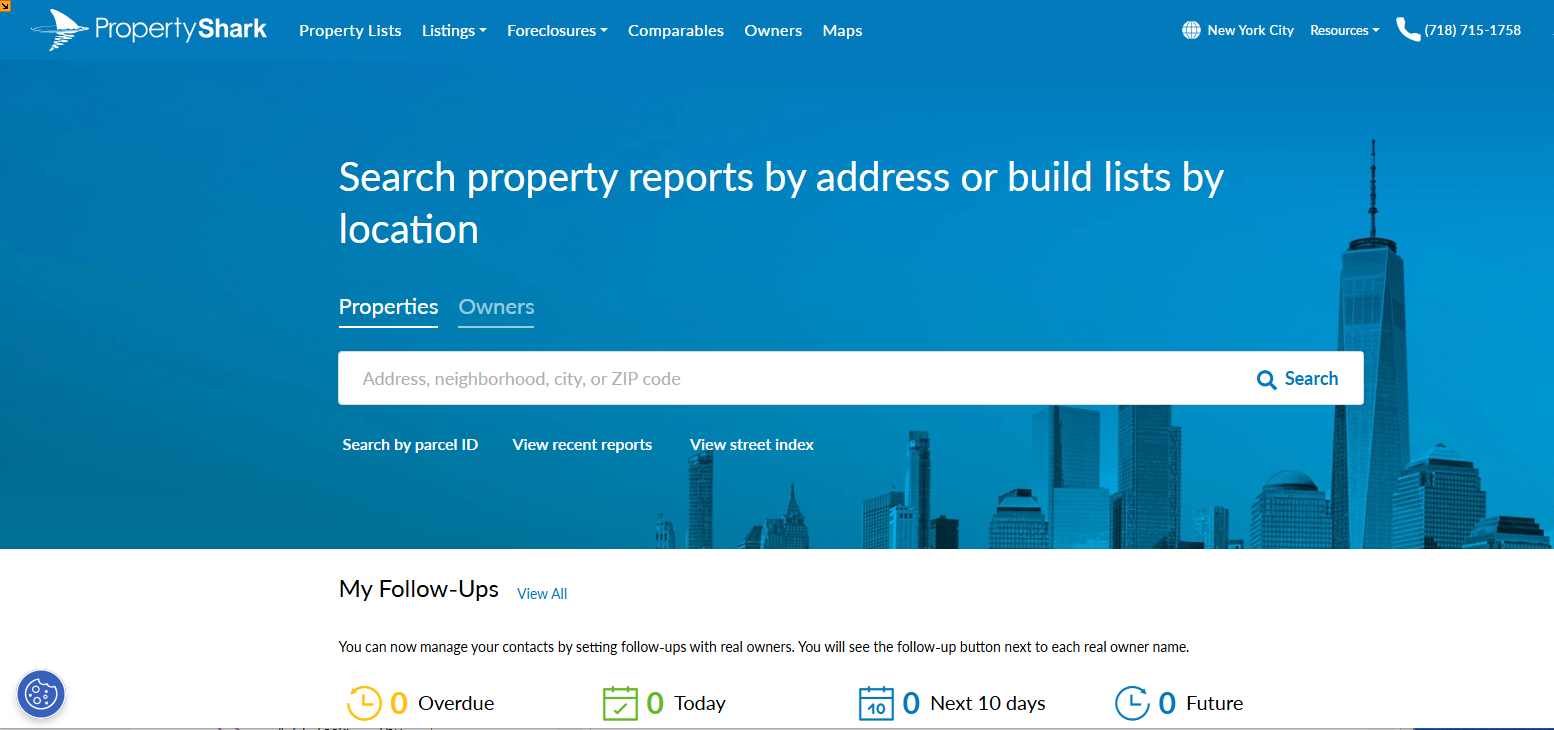Expand the Listings dropdown menu
Screen dimensions: 1554x730
pyautogui.click(x=454, y=31)
